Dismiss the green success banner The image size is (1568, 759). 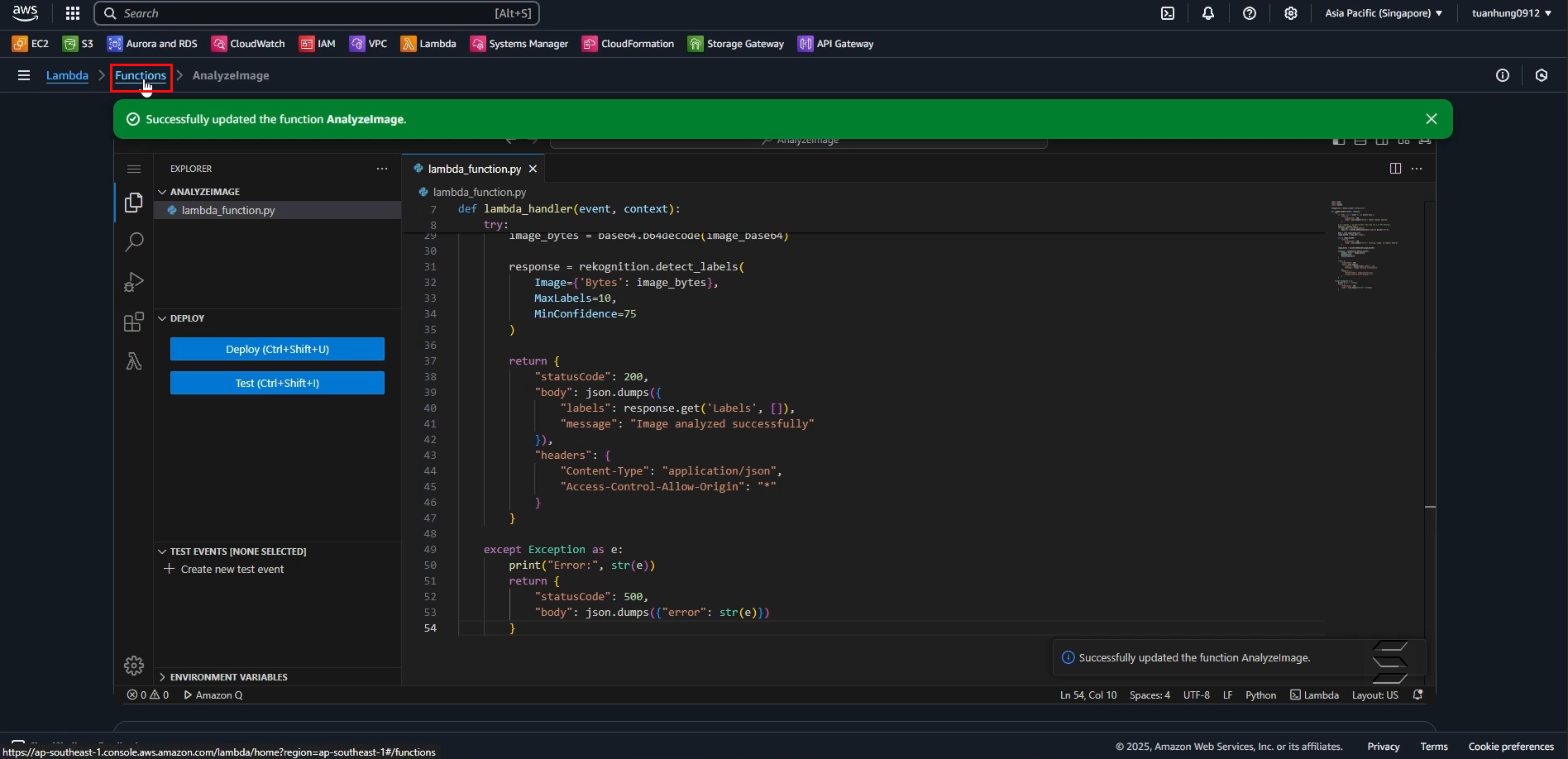click(x=1432, y=119)
